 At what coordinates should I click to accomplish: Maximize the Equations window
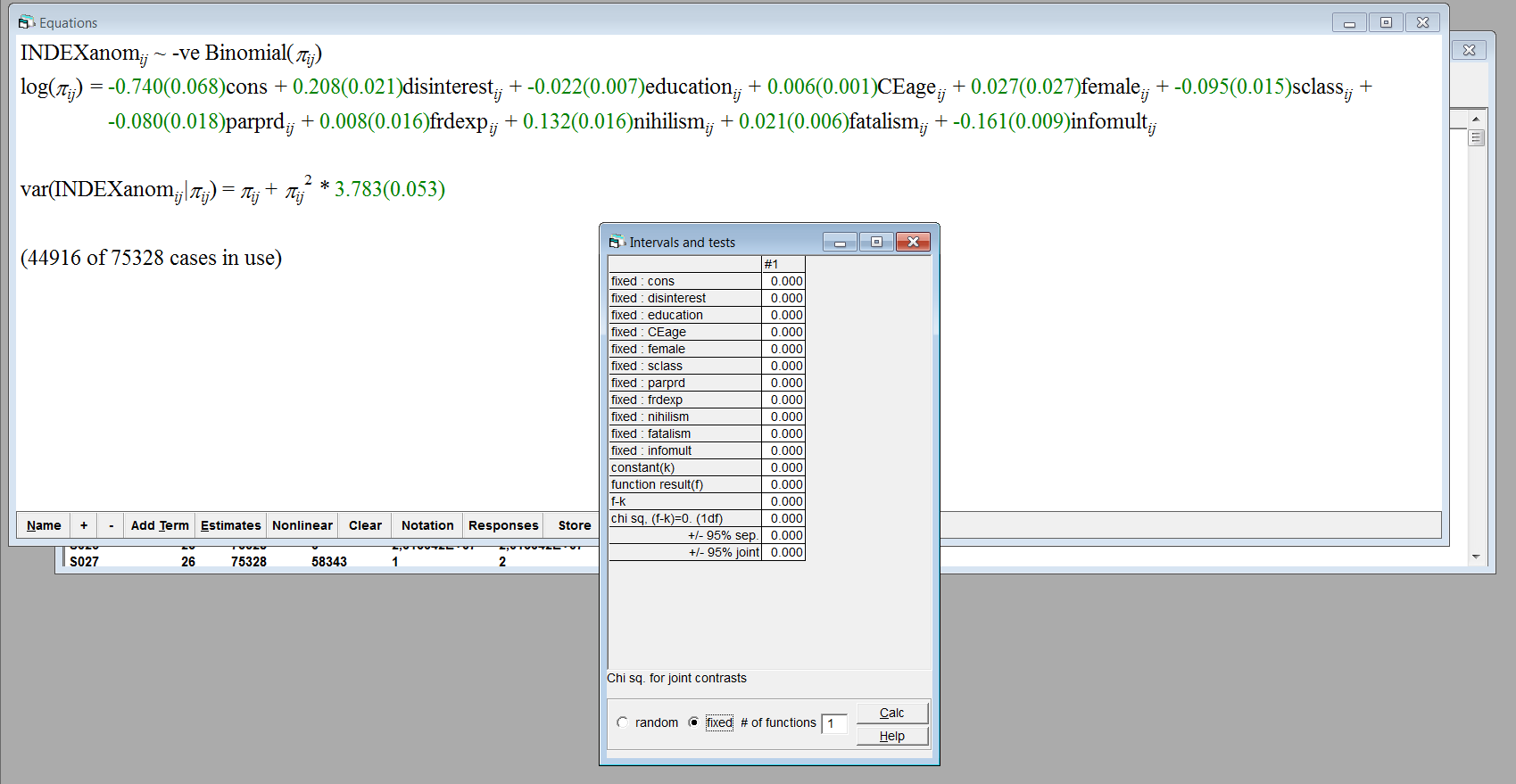tap(1386, 22)
